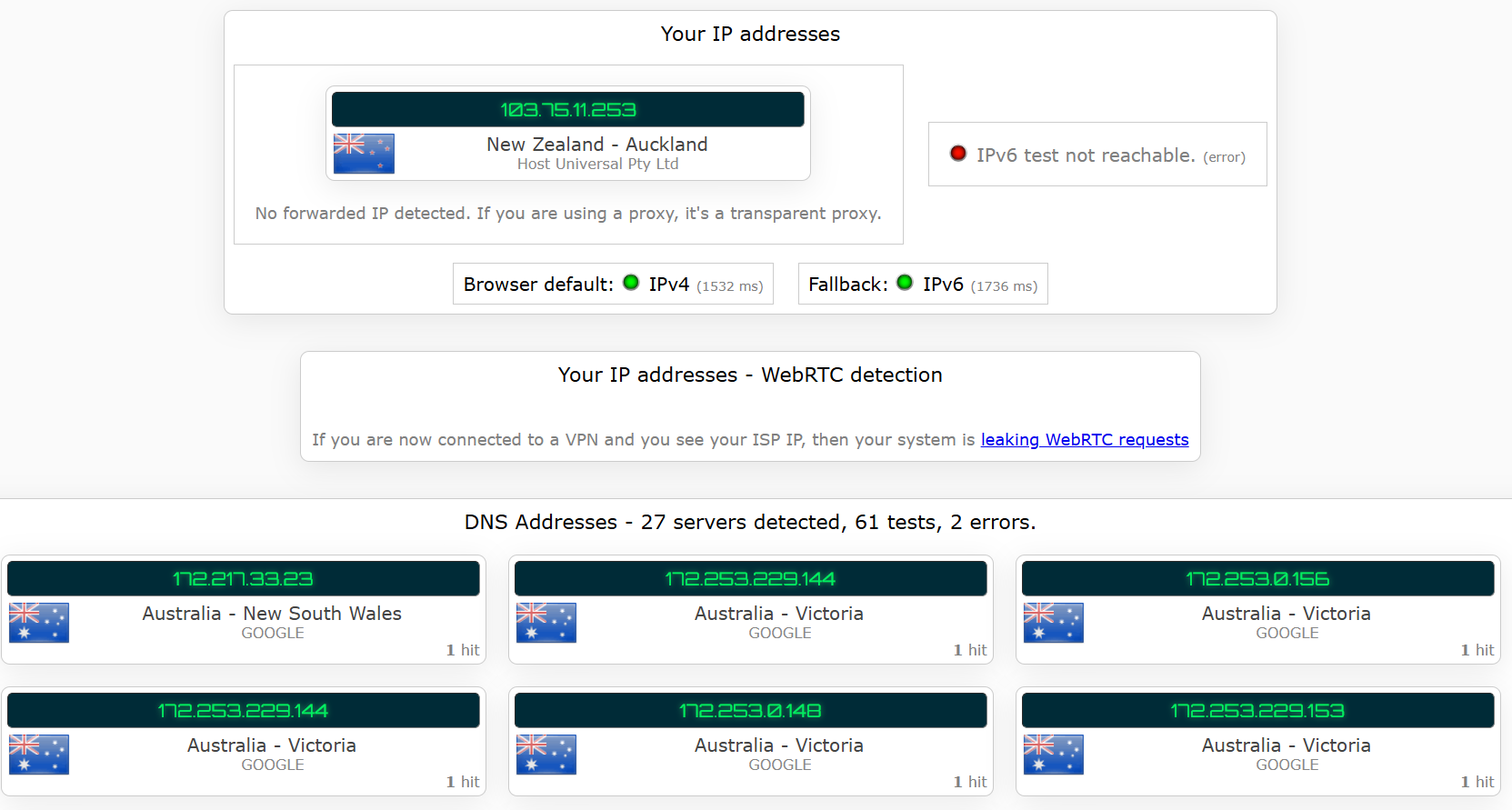The image size is (1512, 810).
Task: Click the No forwarded IP detected message
Action: [x=568, y=214]
